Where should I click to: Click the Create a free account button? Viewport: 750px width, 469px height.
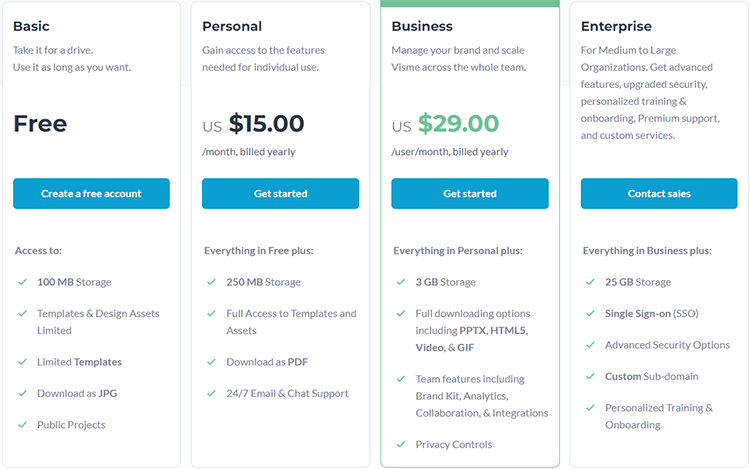tap(91, 194)
